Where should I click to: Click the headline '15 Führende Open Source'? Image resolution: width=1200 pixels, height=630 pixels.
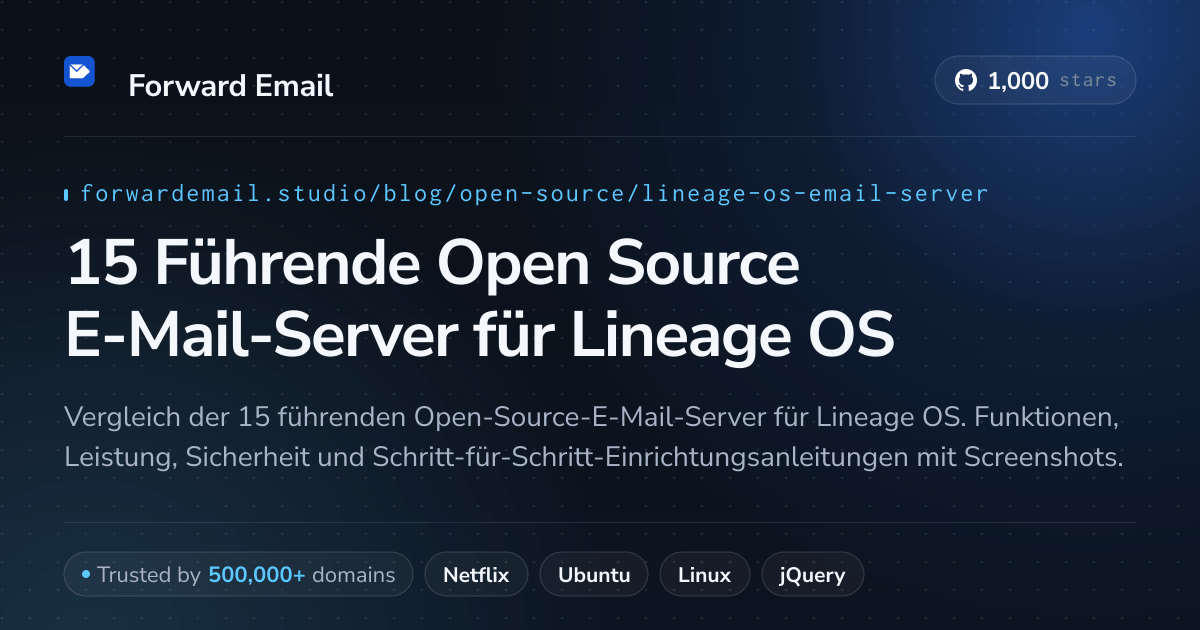point(433,264)
